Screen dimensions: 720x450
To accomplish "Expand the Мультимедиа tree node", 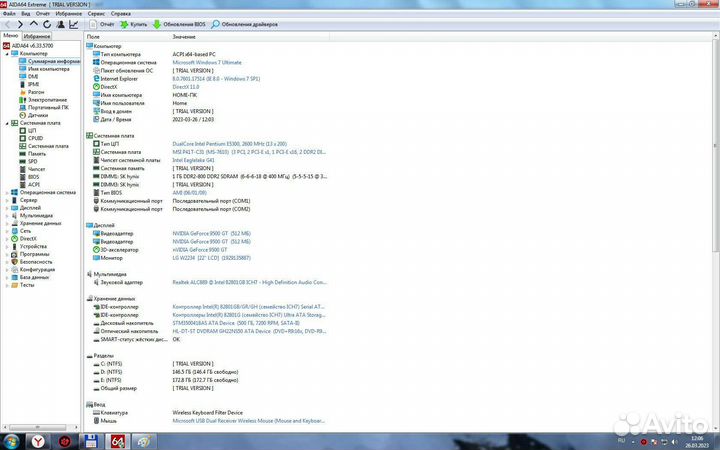I will coord(7,215).
